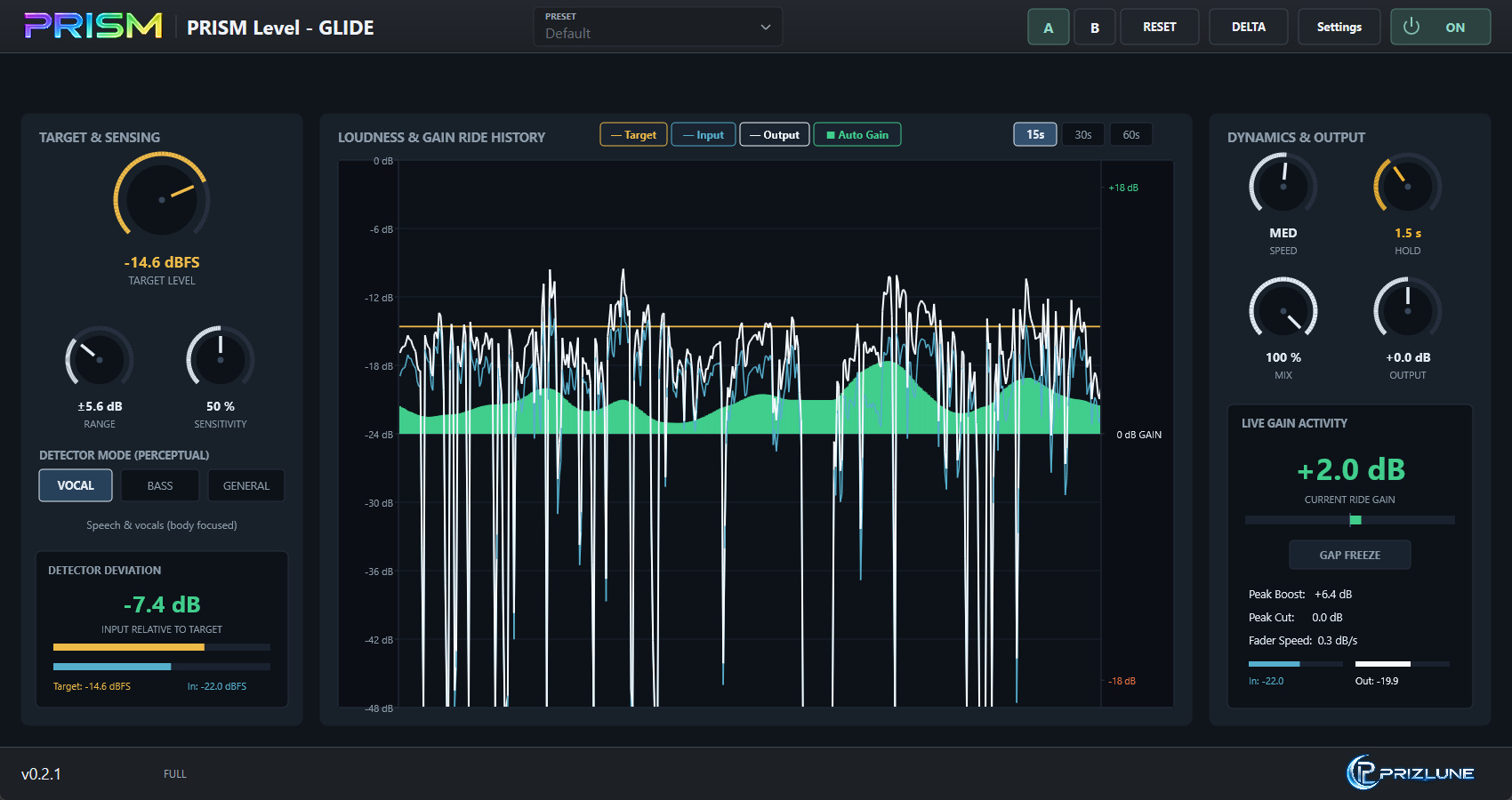Open Settings
1512x800 pixels.
(1339, 27)
